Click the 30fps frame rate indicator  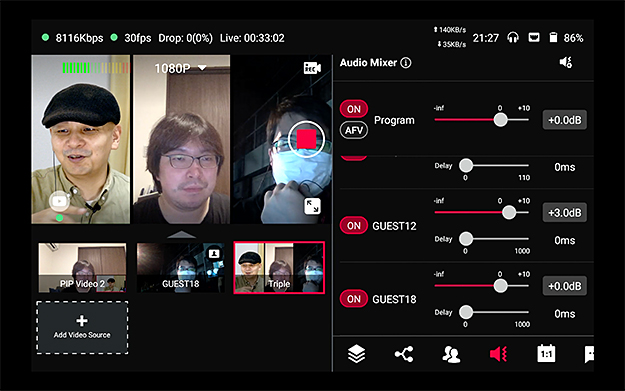(x=138, y=38)
